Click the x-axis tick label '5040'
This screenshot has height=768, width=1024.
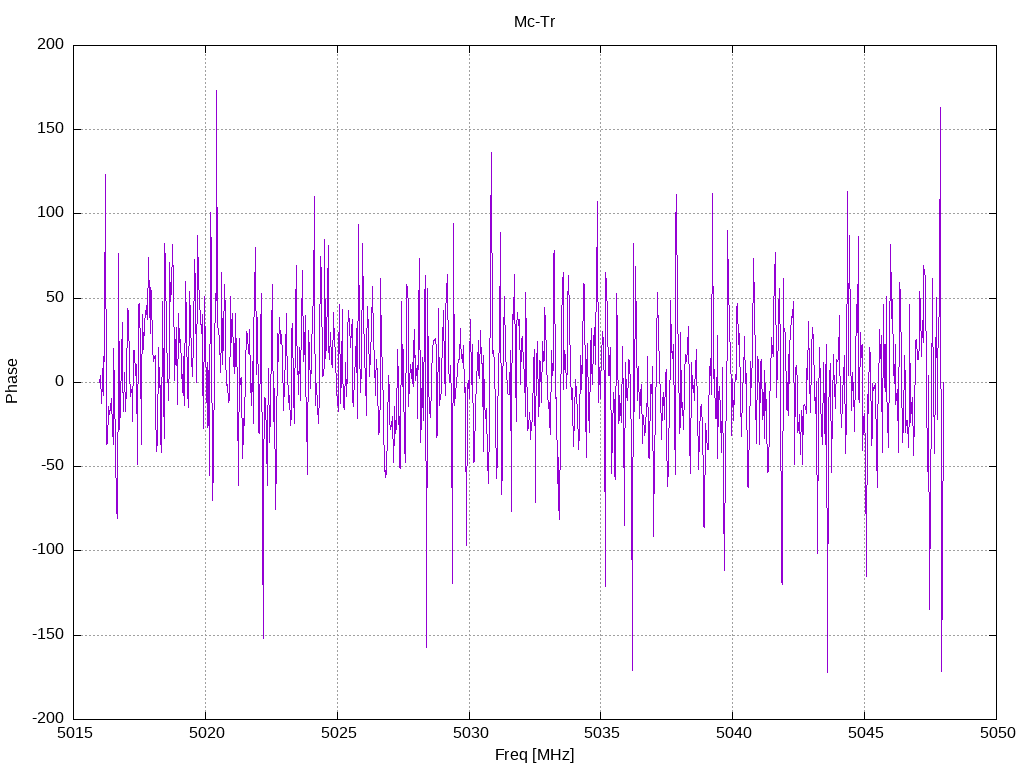(733, 733)
